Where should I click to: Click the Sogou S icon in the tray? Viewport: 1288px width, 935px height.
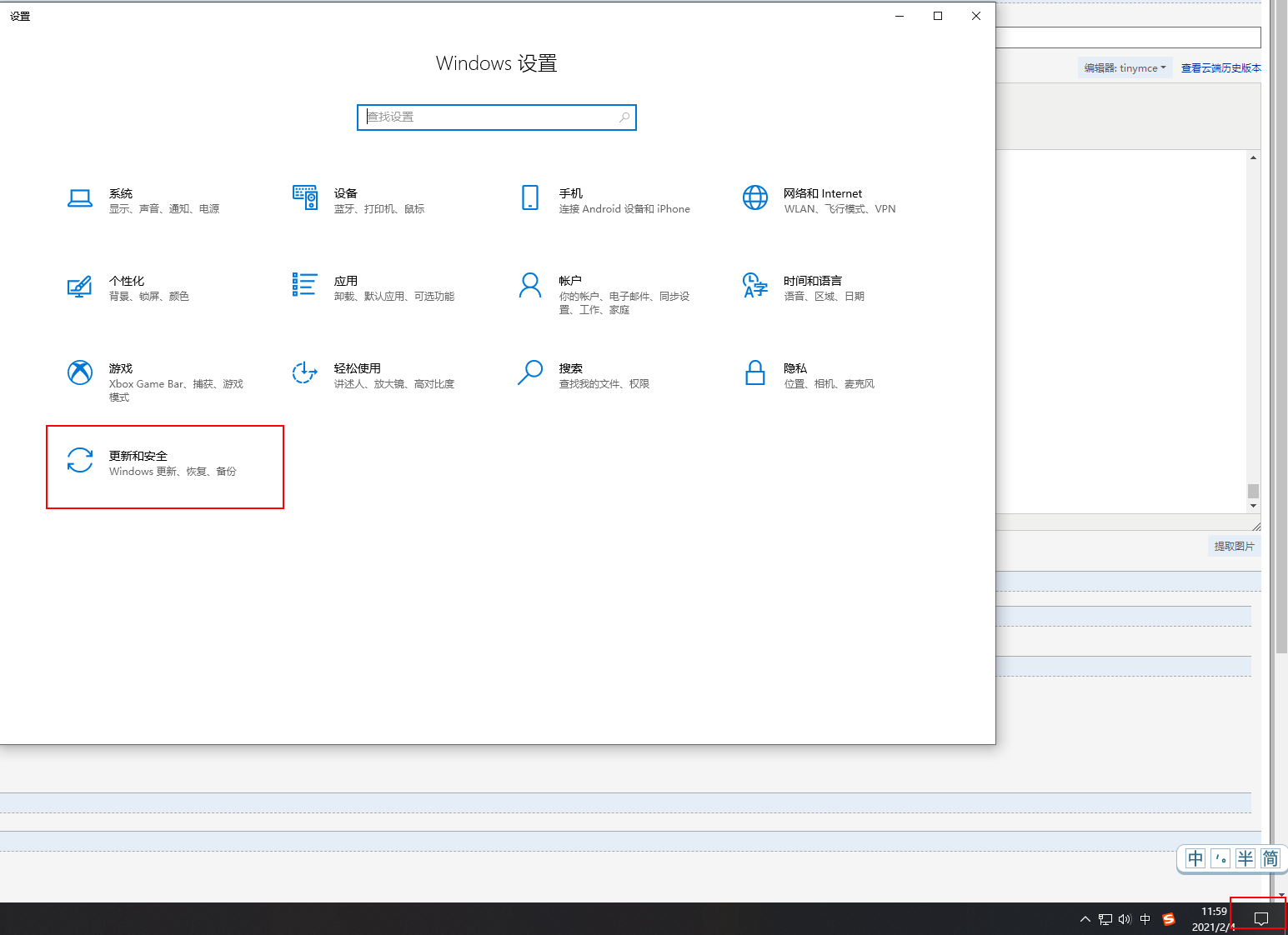tap(1169, 919)
